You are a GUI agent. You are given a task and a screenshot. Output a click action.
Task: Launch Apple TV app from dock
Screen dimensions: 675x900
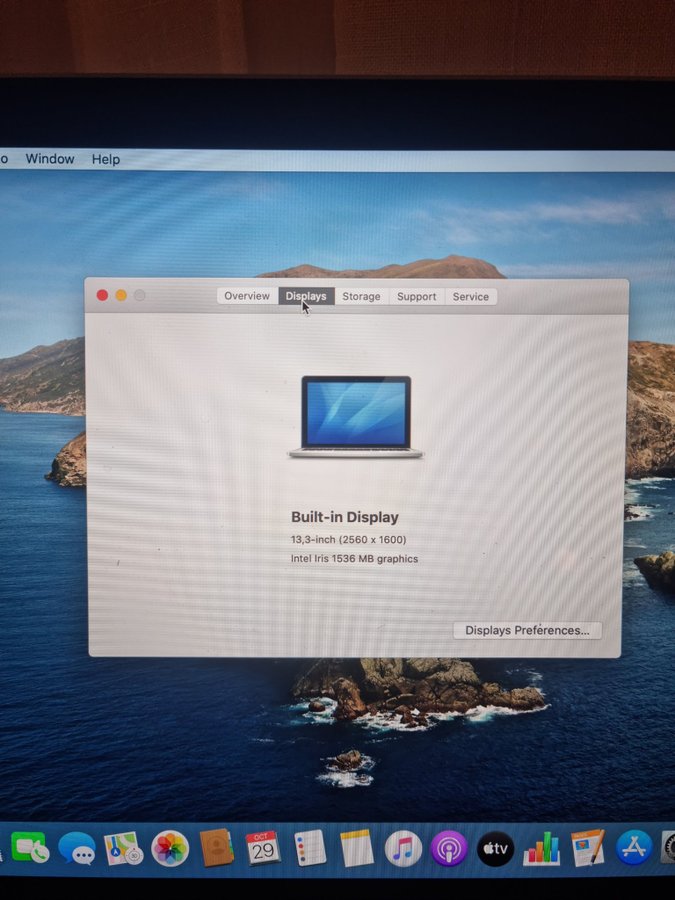click(x=495, y=848)
